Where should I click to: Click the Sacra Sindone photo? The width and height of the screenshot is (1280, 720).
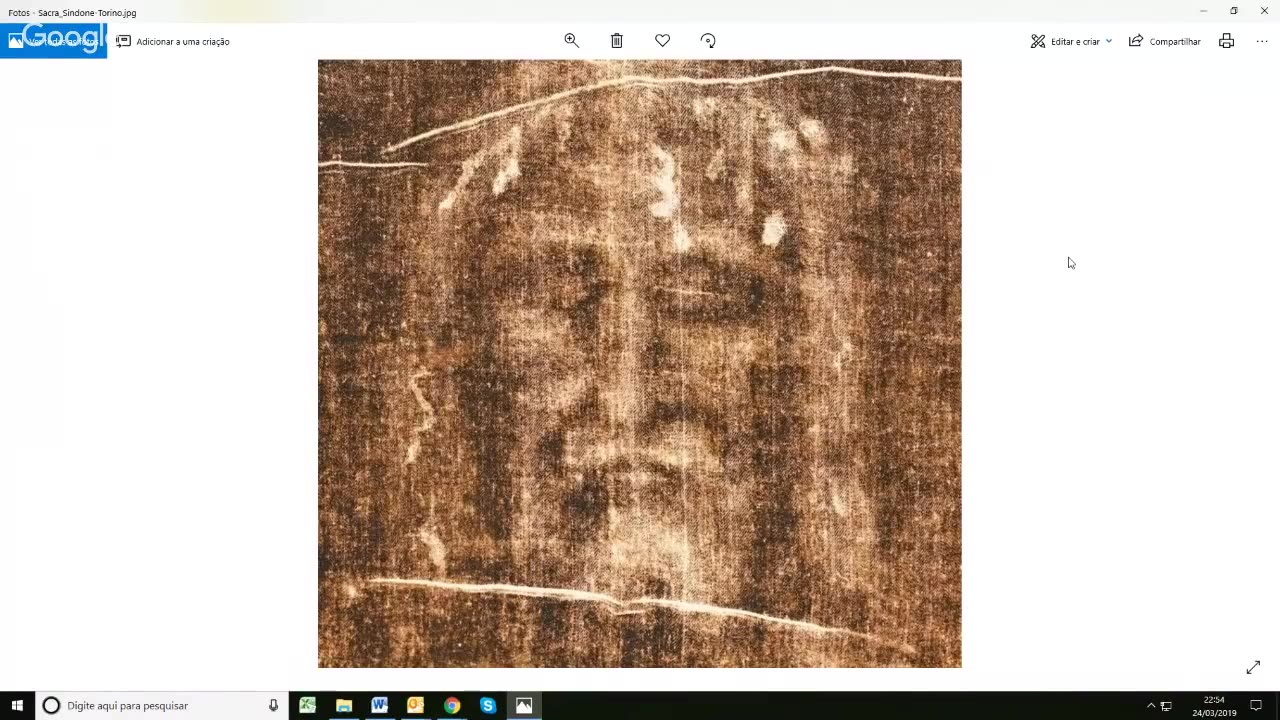pos(640,363)
